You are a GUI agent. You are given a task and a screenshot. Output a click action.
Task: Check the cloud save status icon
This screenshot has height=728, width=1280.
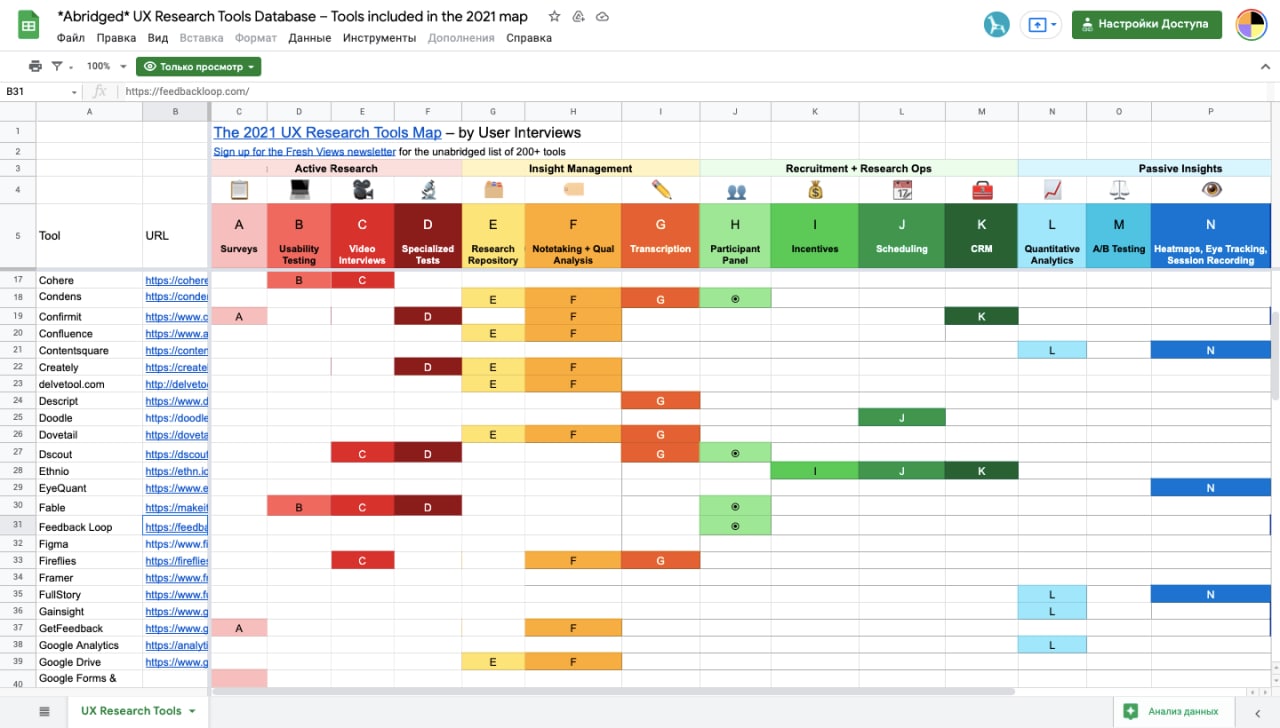point(602,17)
